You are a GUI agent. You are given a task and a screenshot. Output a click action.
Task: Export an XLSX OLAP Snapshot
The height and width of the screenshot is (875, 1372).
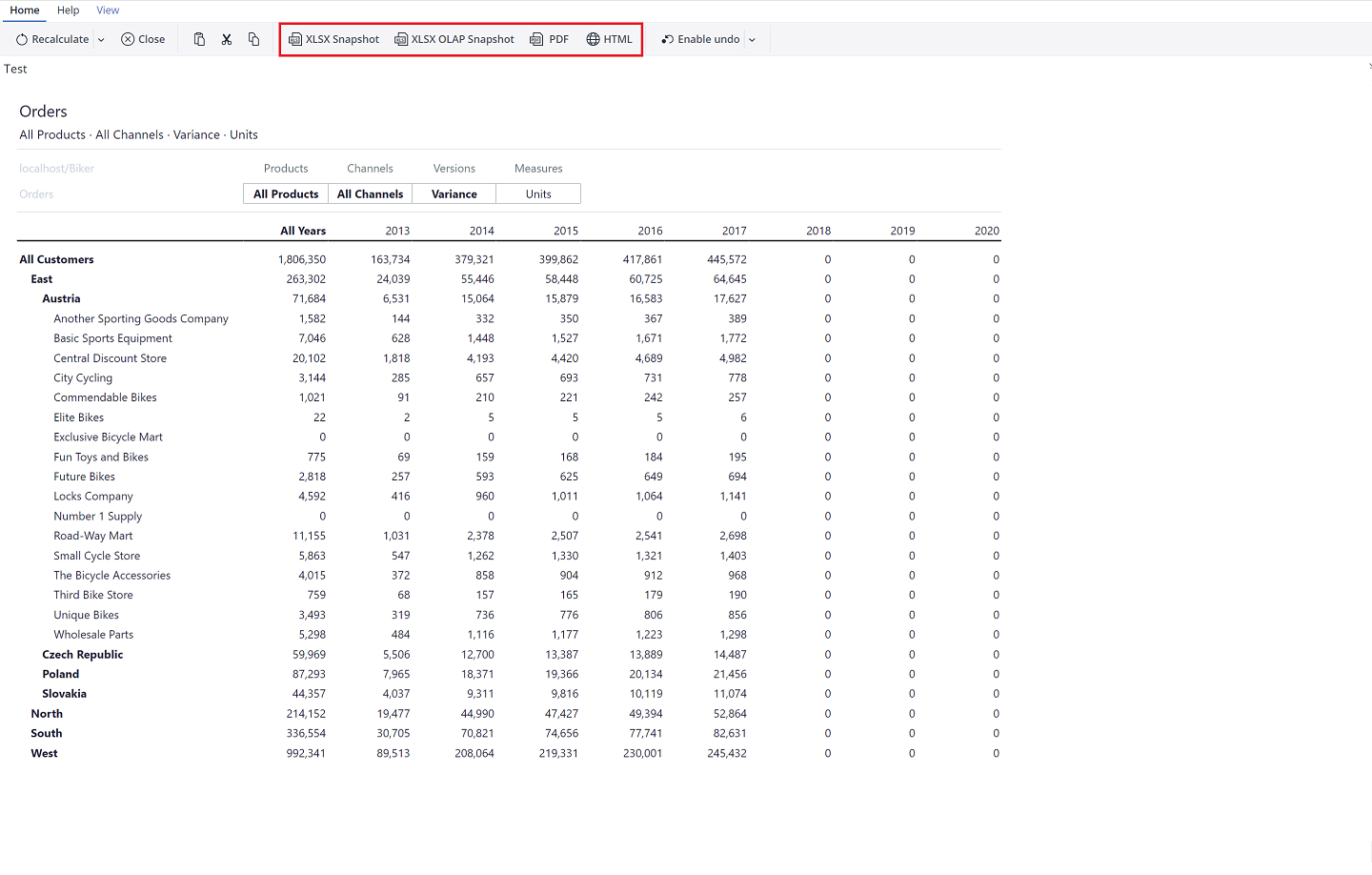[454, 39]
